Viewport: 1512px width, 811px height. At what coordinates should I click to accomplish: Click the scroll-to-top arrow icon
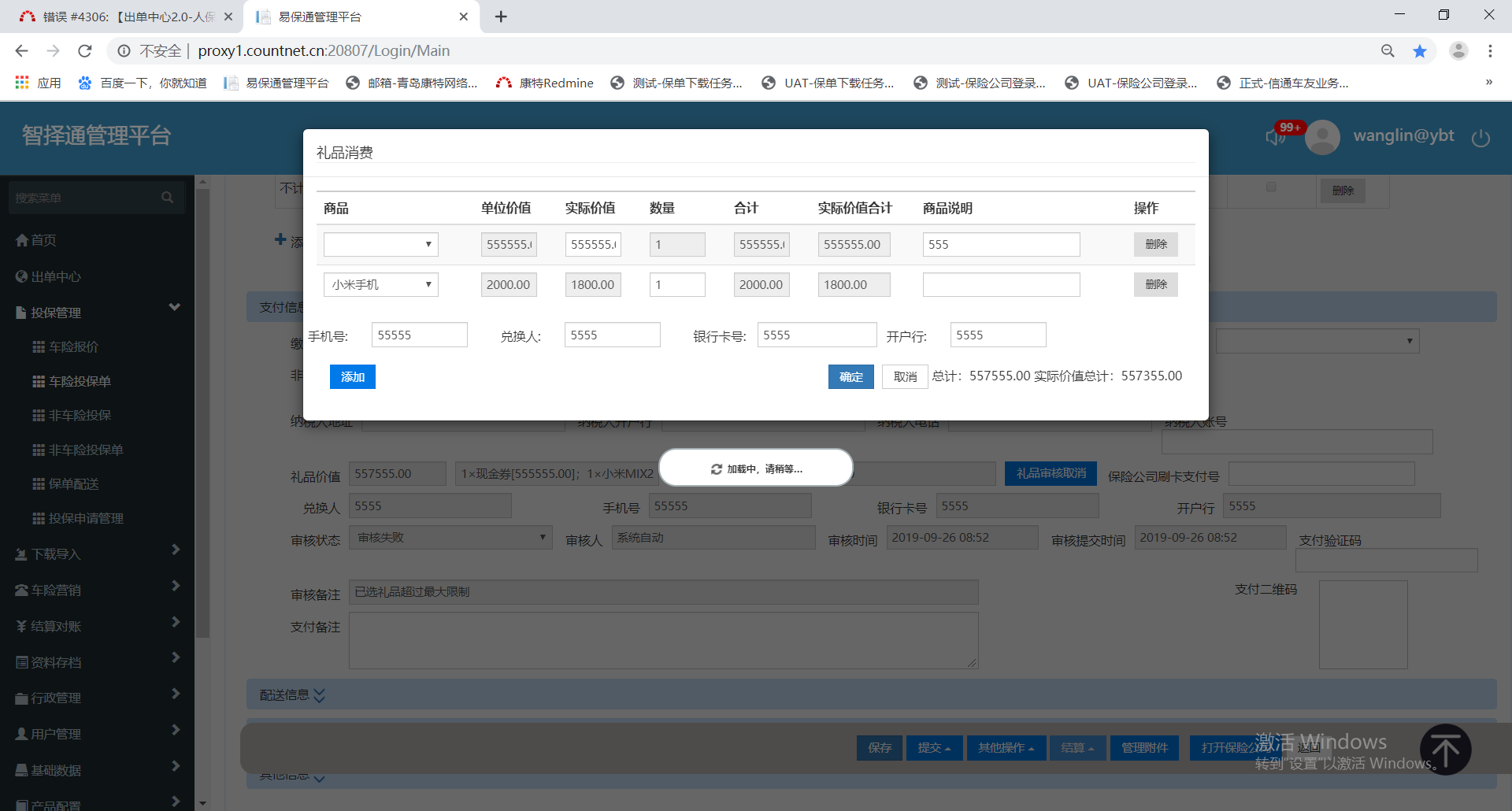click(x=1445, y=750)
